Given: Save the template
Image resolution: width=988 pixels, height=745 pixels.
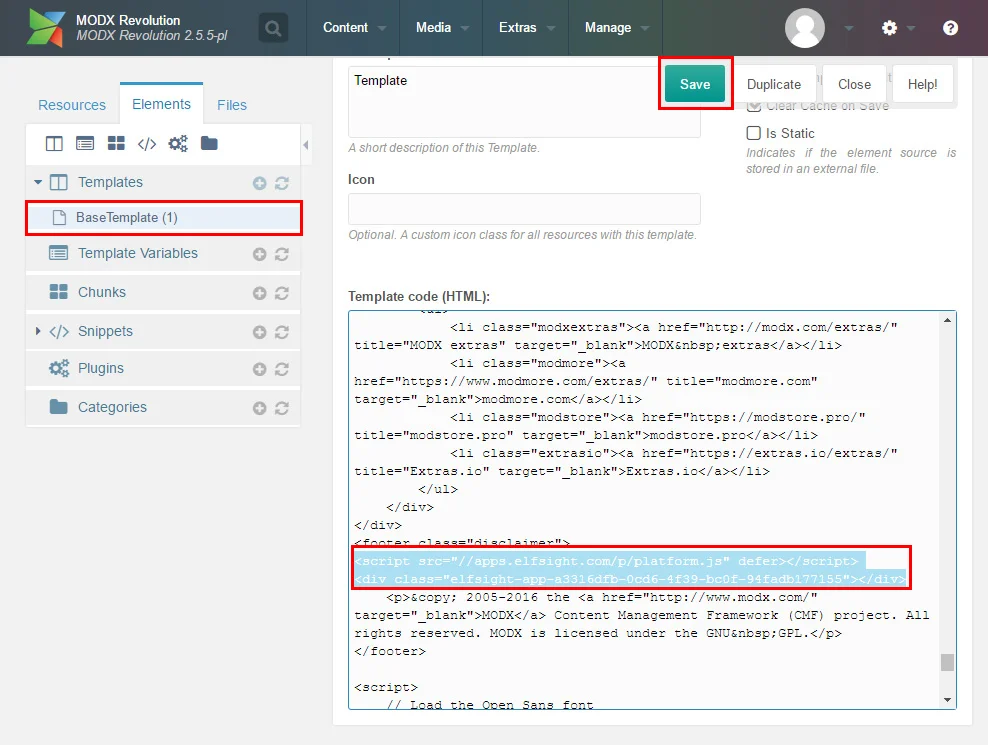Looking at the screenshot, I should (x=695, y=84).
